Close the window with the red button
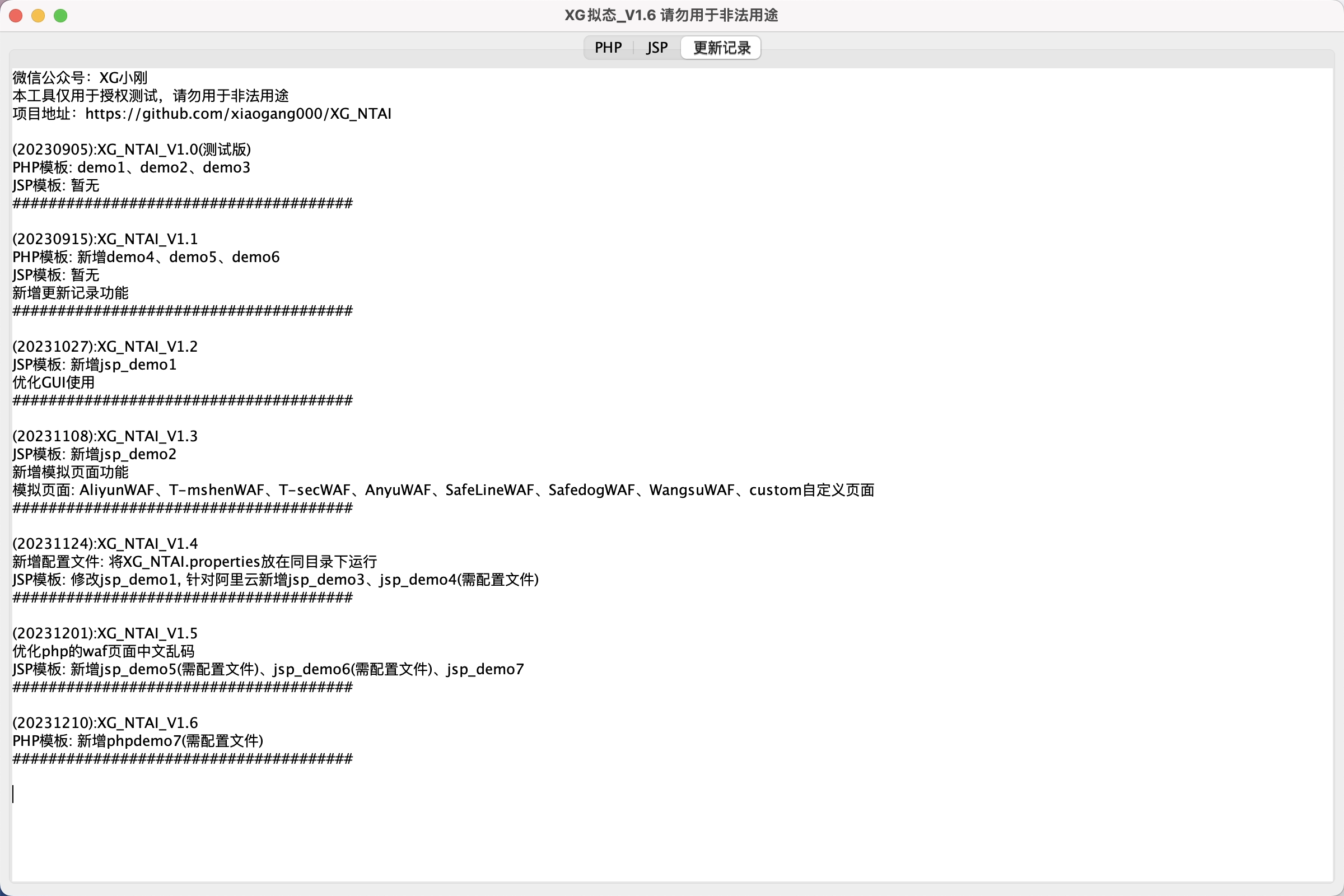The height and width of the screenshot is (896, 1344). tap(16, 16)
